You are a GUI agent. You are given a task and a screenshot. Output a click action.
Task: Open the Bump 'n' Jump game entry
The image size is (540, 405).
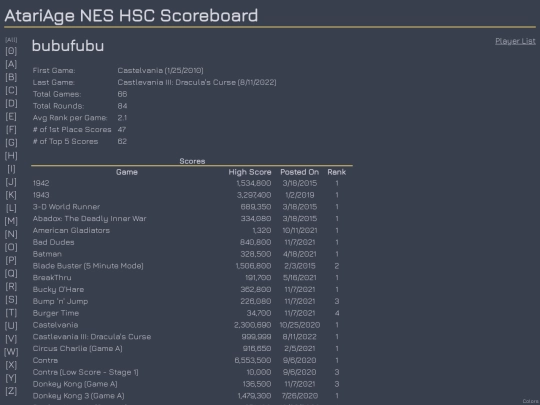coord(60,301)
